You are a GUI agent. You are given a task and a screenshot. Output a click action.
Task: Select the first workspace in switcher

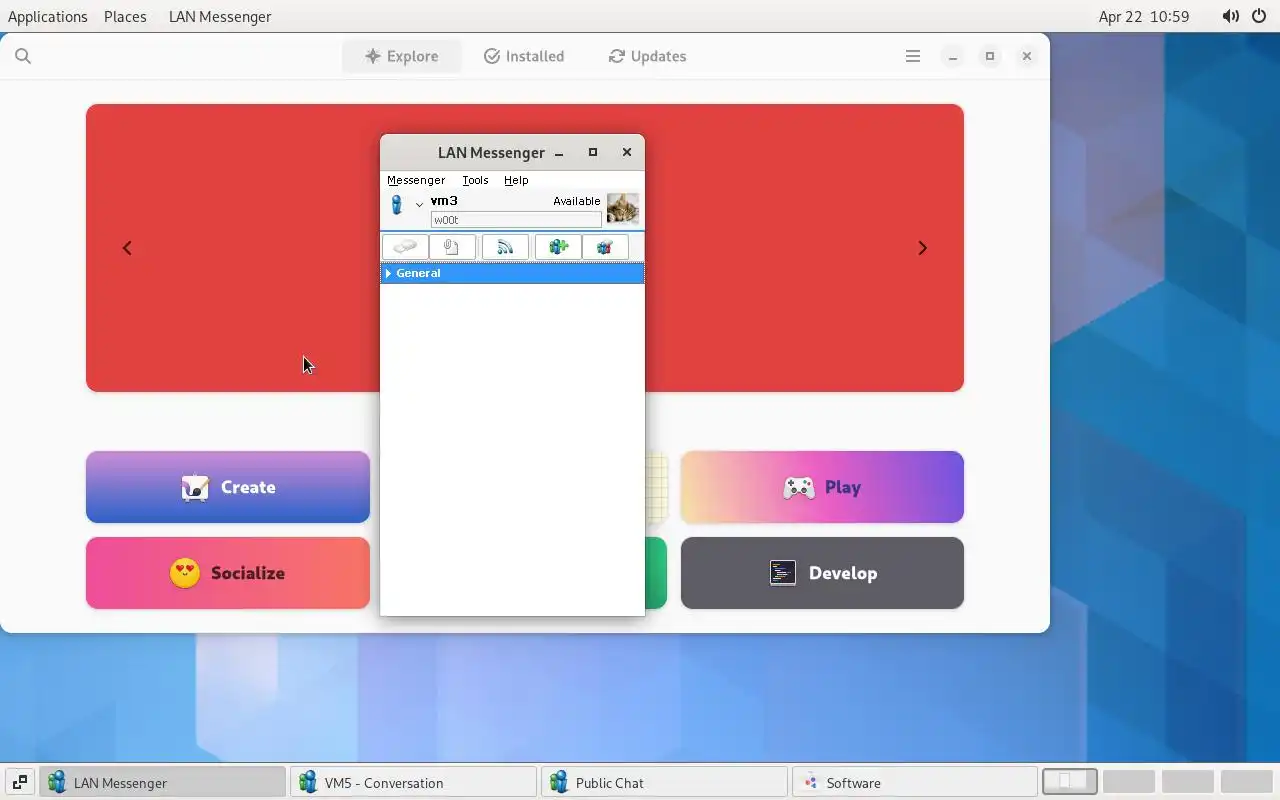pyautogui.click(x=1070, y=782)
